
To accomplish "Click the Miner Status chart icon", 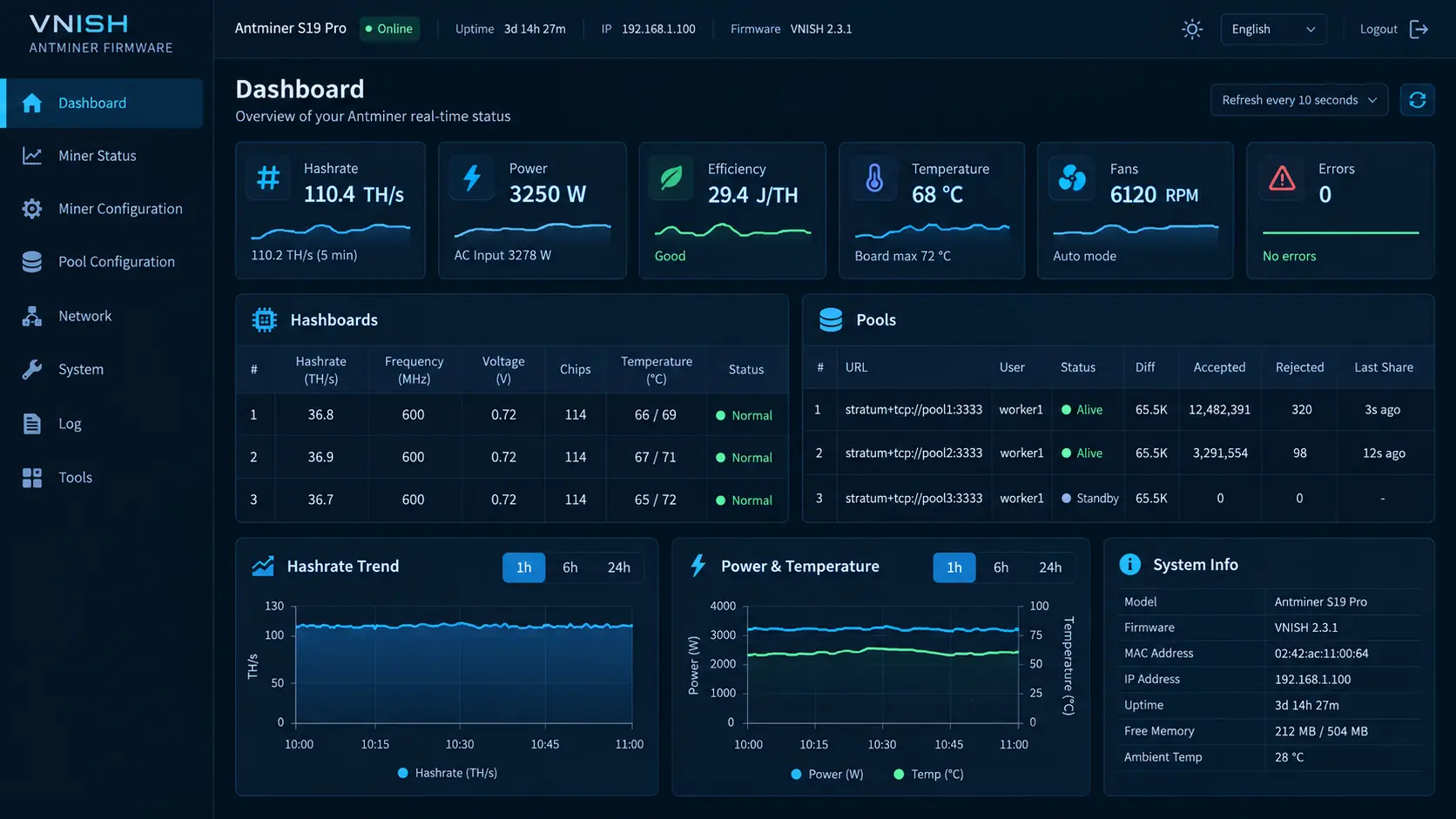I will (x=32, y=156).
